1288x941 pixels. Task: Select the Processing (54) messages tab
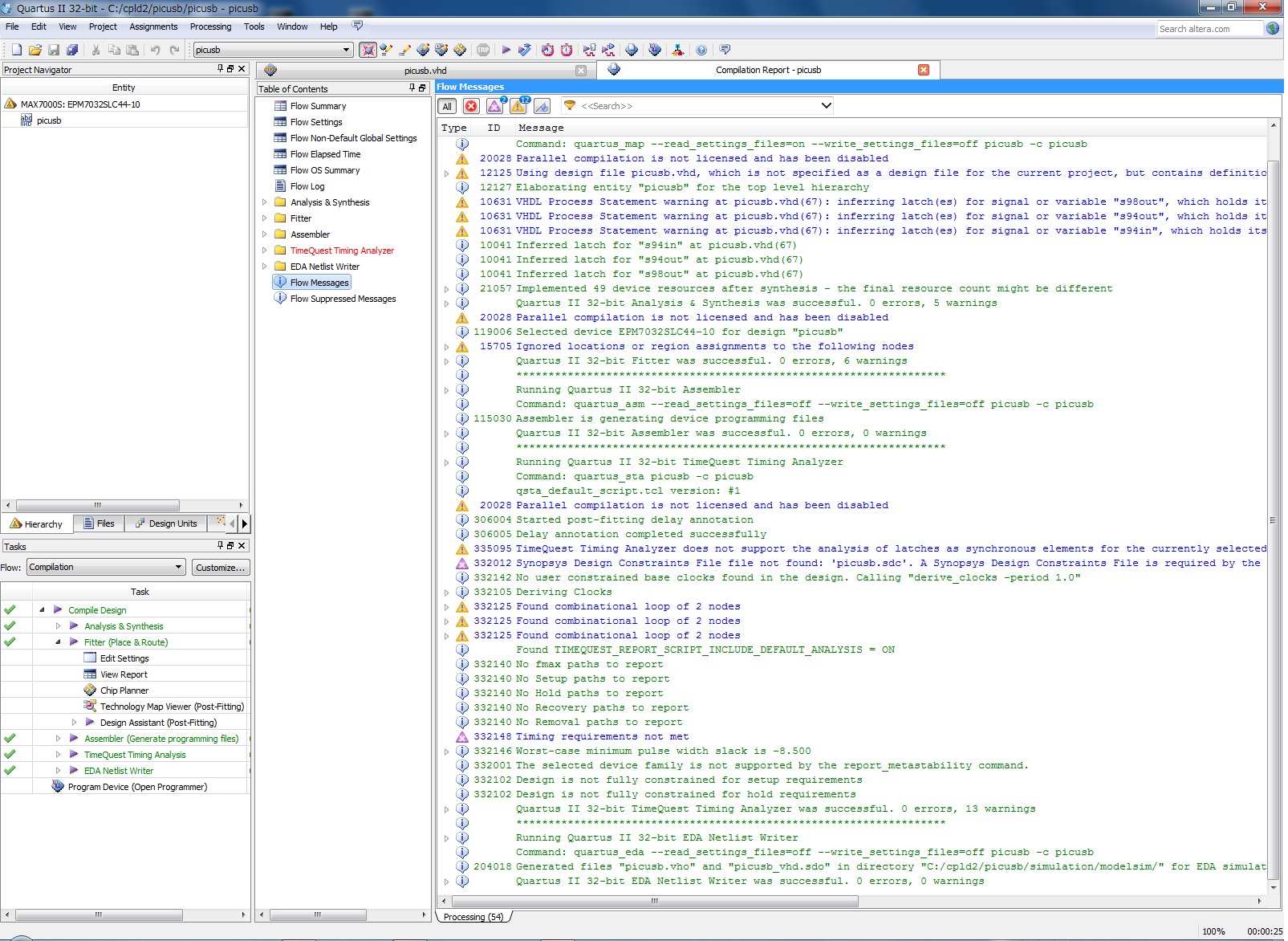click(473, 917)
